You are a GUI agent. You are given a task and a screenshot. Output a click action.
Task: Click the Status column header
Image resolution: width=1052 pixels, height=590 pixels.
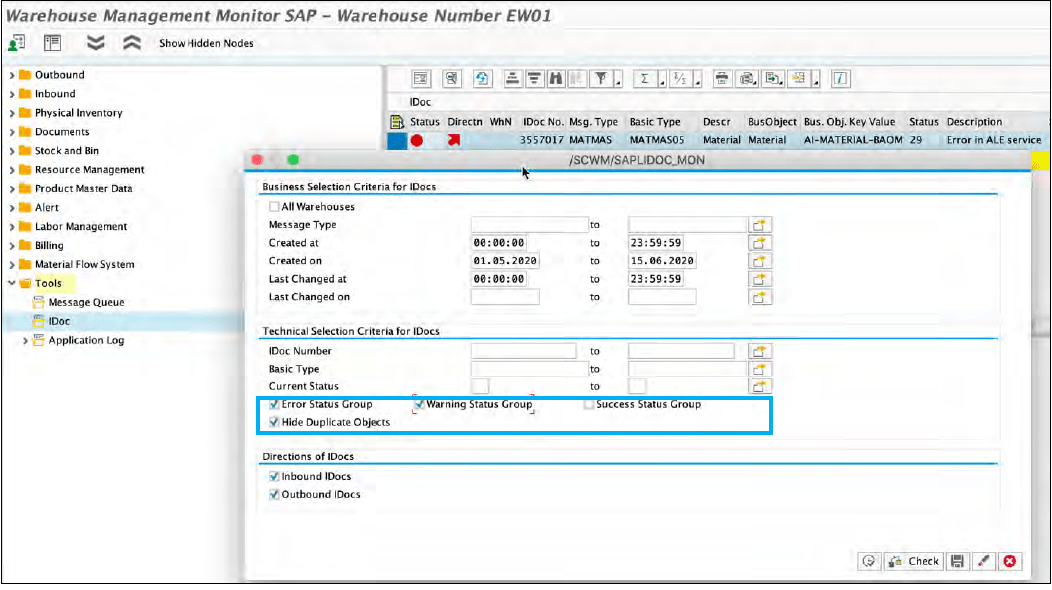(x=425, y=121)
